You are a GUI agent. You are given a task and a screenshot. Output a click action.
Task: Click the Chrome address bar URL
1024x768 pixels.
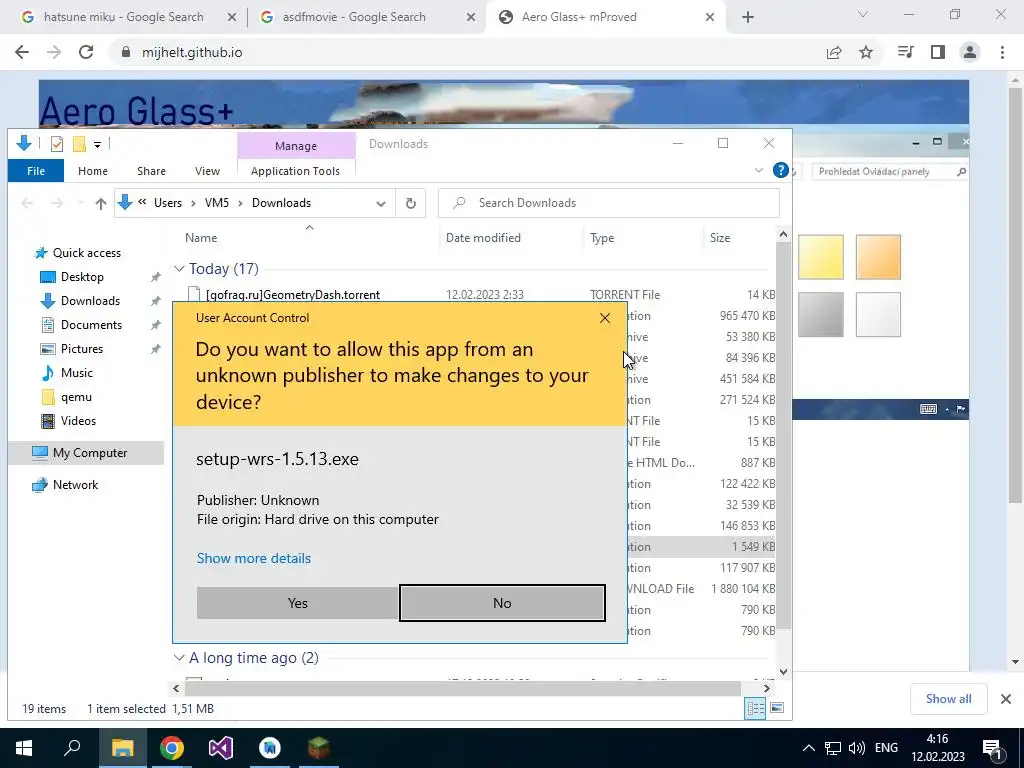tap(192, 52)
